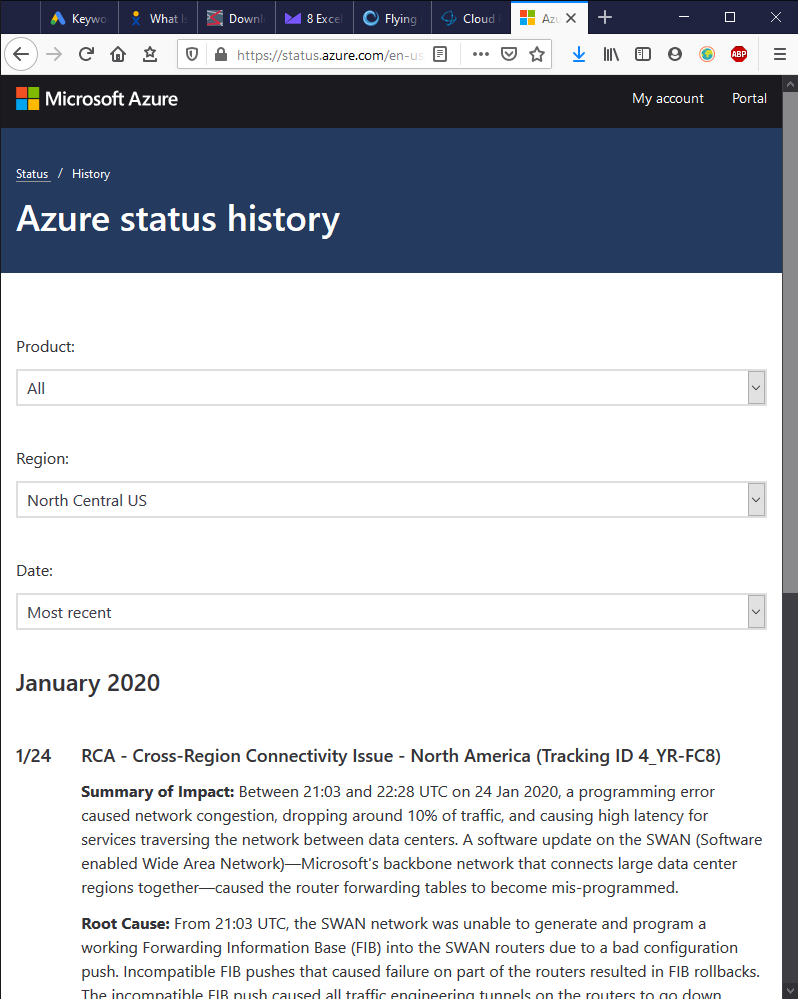Open the Library bookshelf icon
This screenshot has height=999, width=798.
pyautogui.click(x=611, y=54)
